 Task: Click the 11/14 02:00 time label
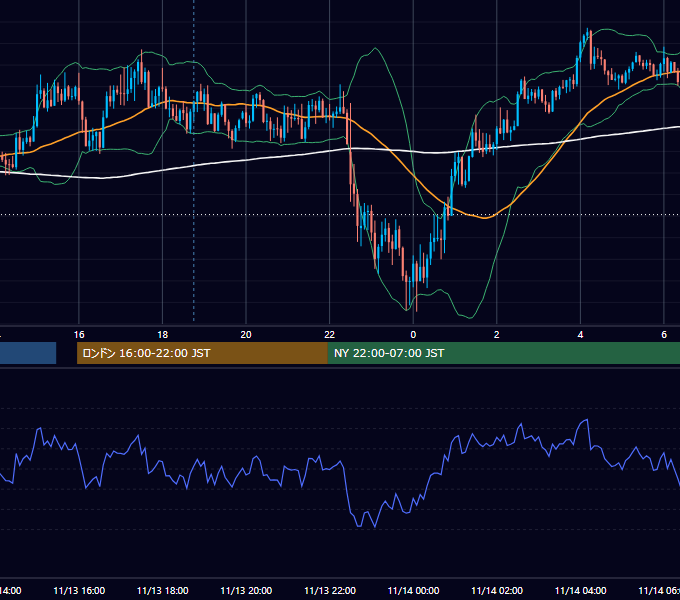[497, 591]
